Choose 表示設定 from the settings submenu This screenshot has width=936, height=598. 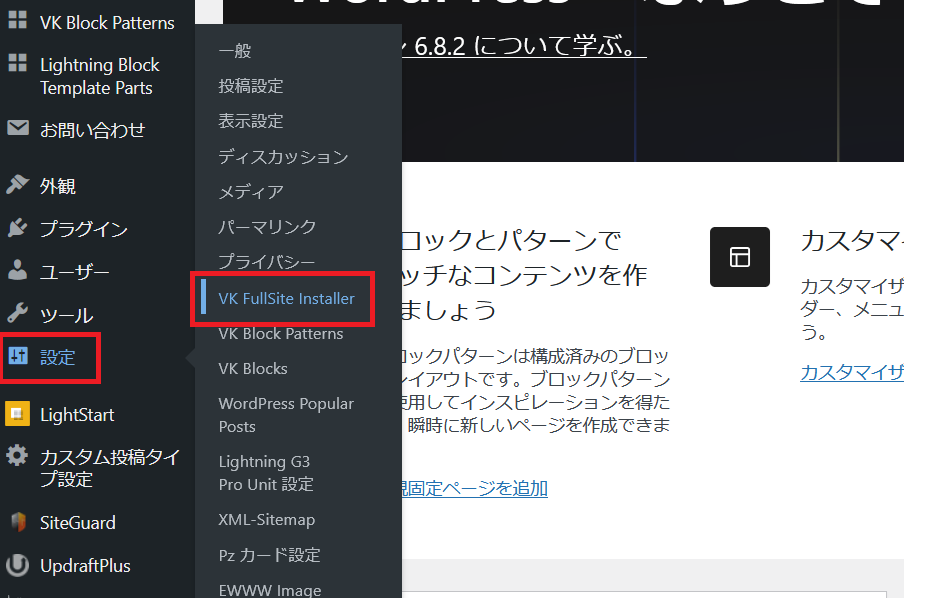(251, 121)
